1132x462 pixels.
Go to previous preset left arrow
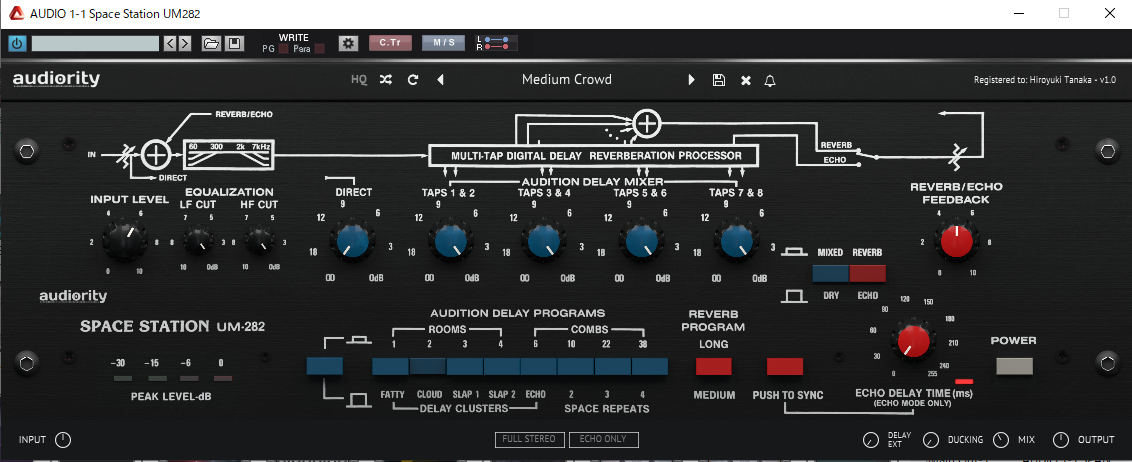click(440, 80)
